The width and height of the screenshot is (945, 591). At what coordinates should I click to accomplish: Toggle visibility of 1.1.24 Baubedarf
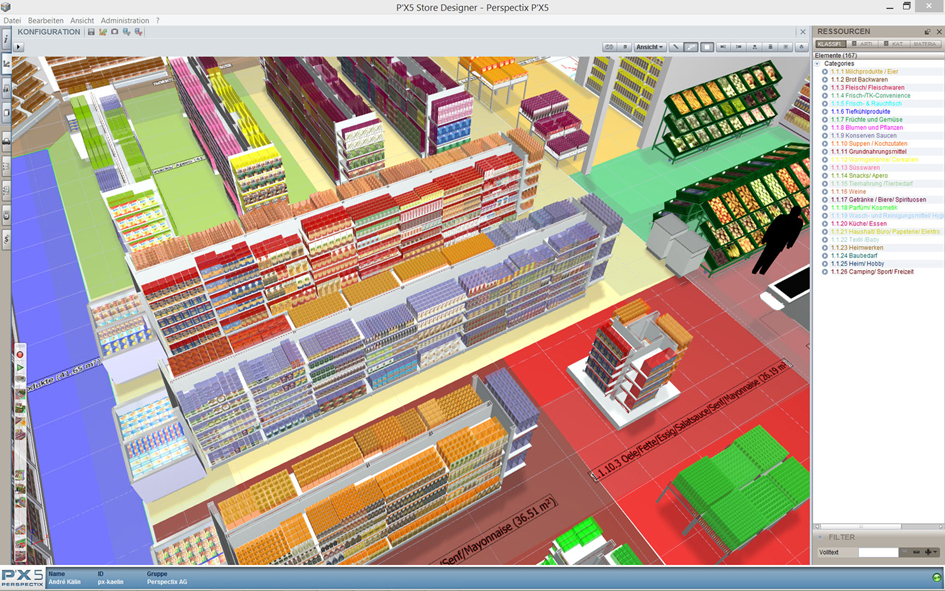(x=825, y=255)
